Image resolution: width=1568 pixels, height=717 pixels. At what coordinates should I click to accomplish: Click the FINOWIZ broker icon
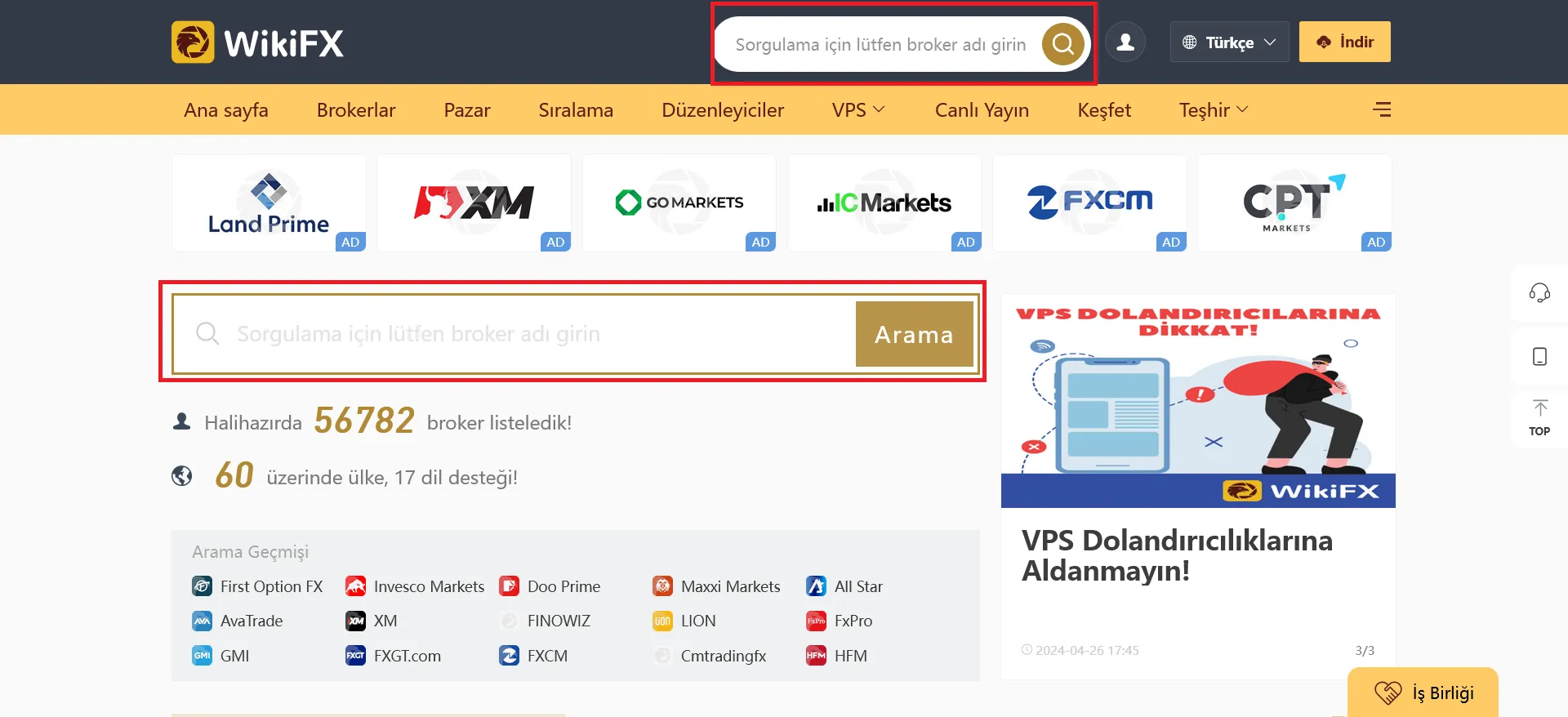(x=509, y=621)
